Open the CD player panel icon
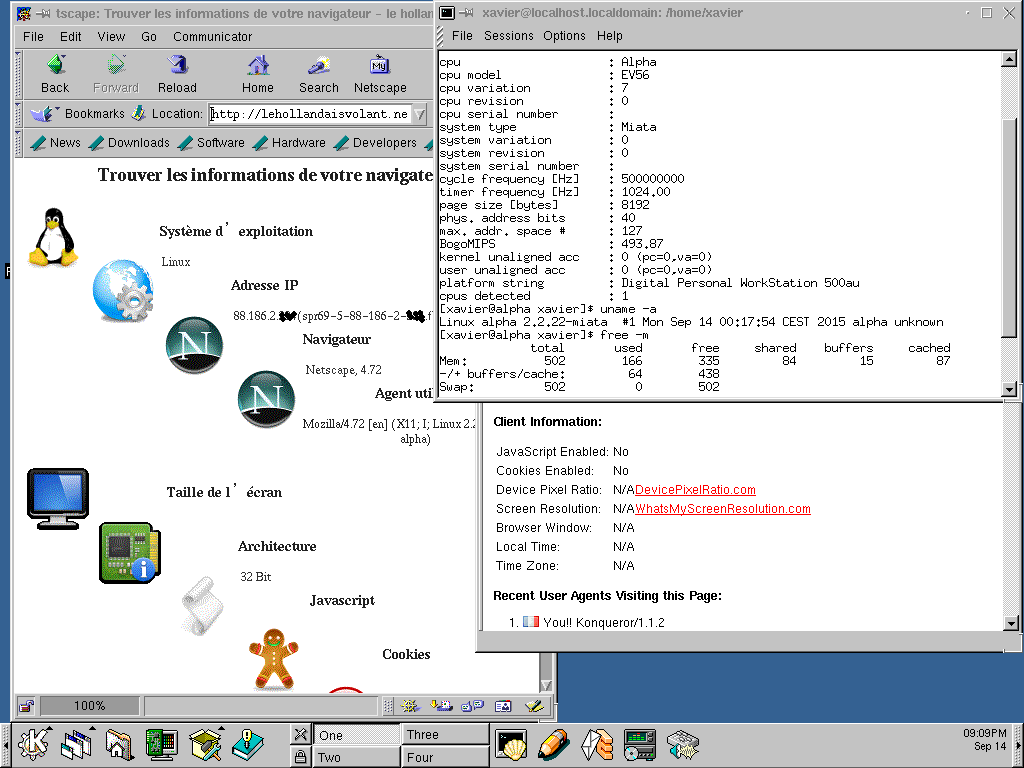The image size is (1024, 768). [640, 744]
